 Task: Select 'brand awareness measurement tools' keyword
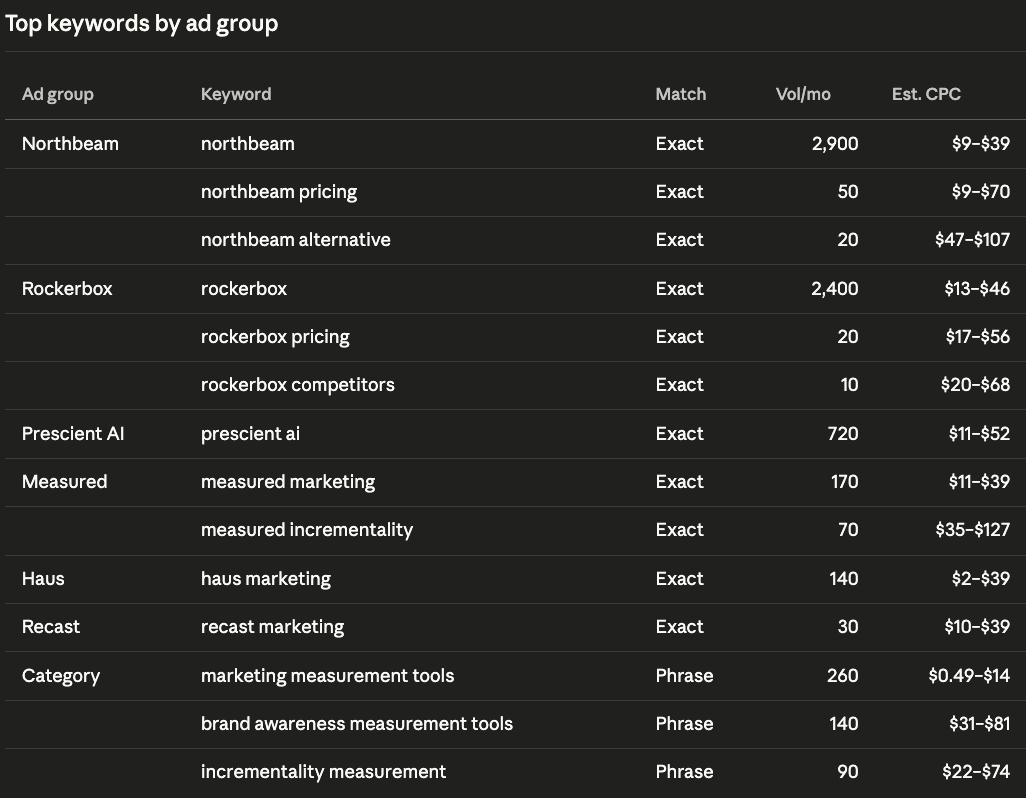click(x=357, y=724)
